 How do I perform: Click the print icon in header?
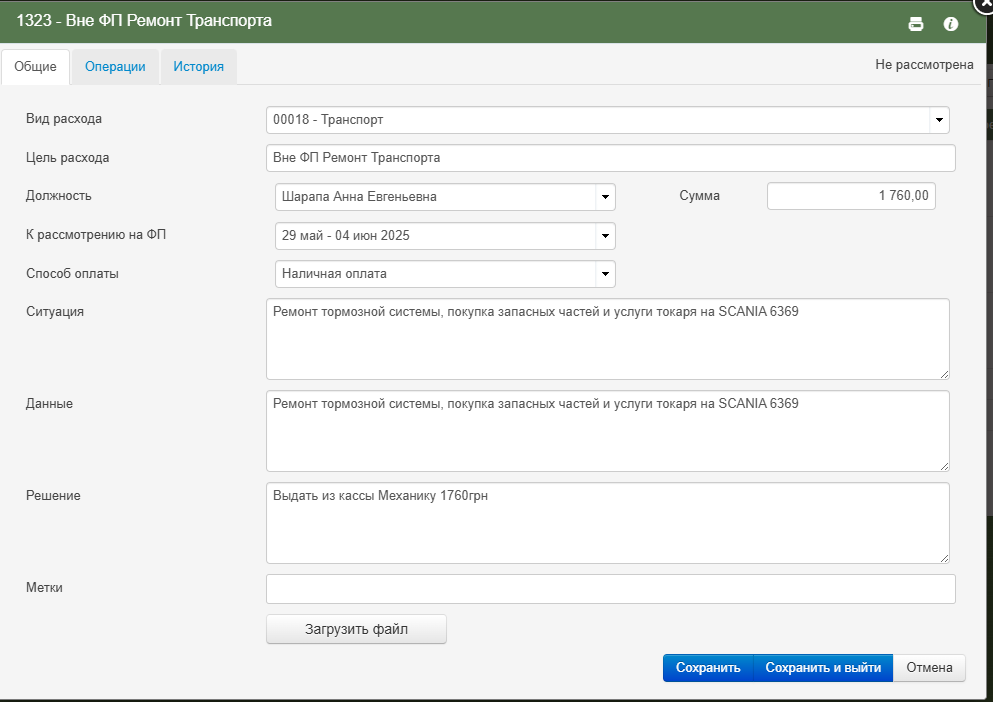click(x=916, y=24)
